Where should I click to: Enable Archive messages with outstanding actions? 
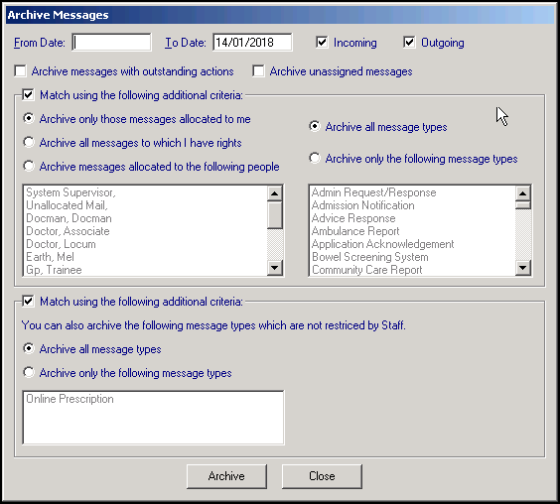tap(20, 71)
